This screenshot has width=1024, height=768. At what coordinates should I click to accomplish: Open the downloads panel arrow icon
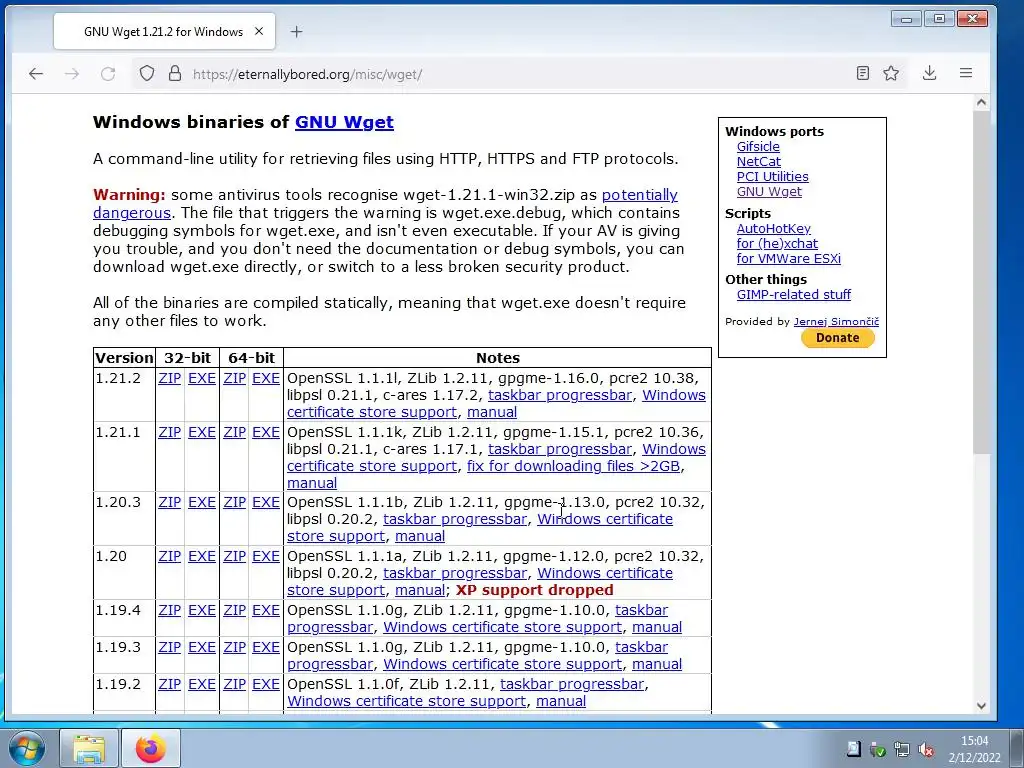[929, 73]
